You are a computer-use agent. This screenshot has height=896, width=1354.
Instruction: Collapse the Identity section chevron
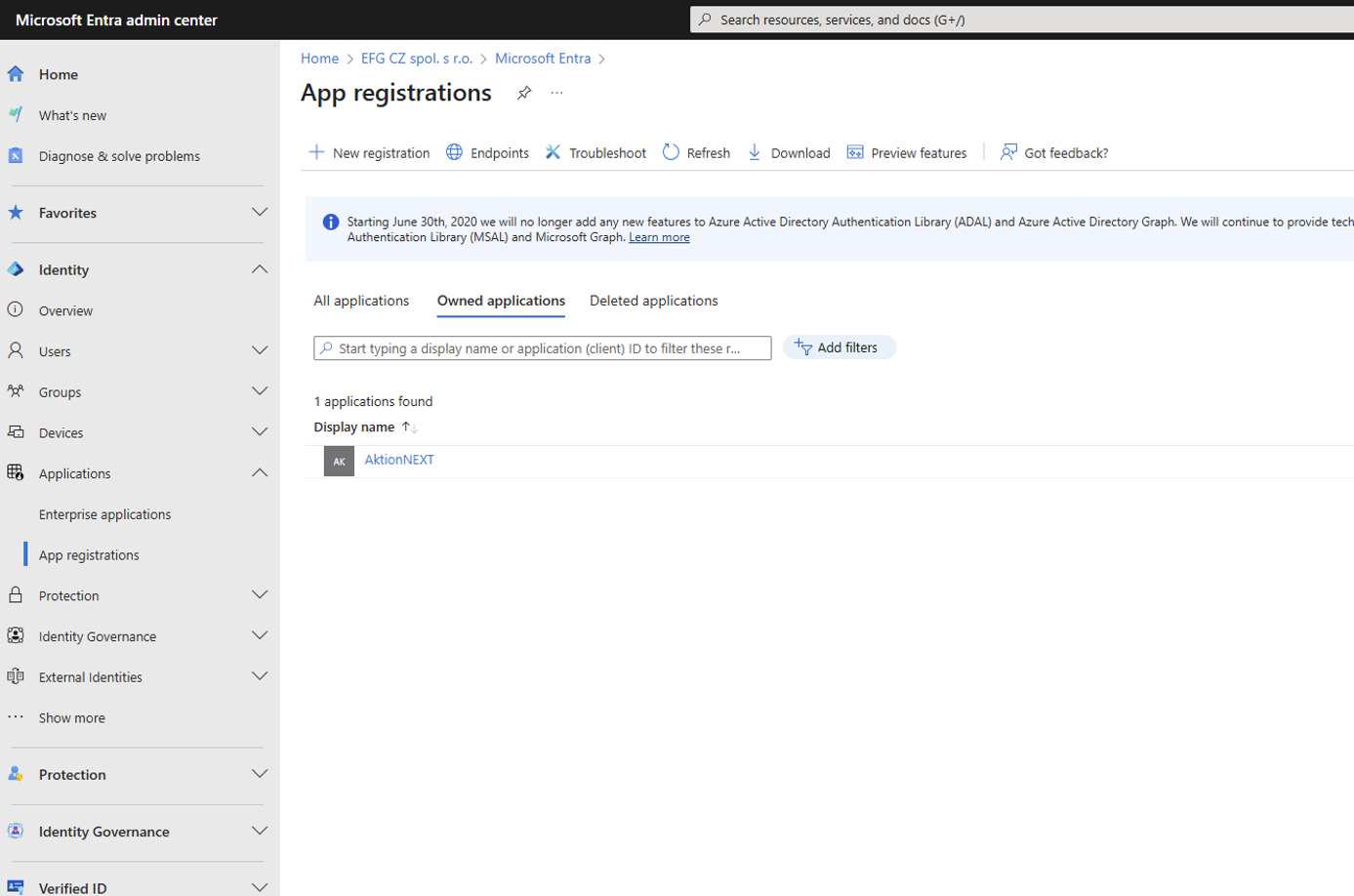(x=260, y=269)
